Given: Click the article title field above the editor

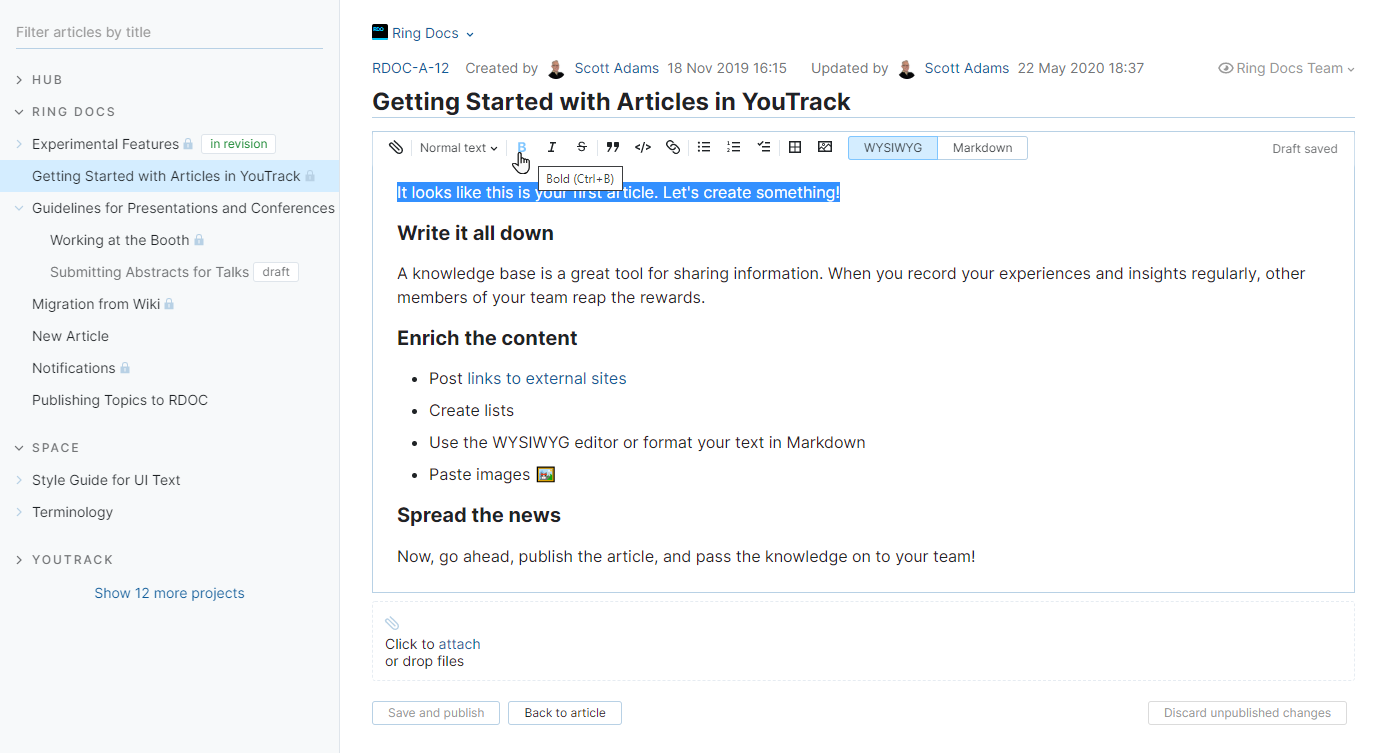Looking at the screenshot, I should (863, 101).
